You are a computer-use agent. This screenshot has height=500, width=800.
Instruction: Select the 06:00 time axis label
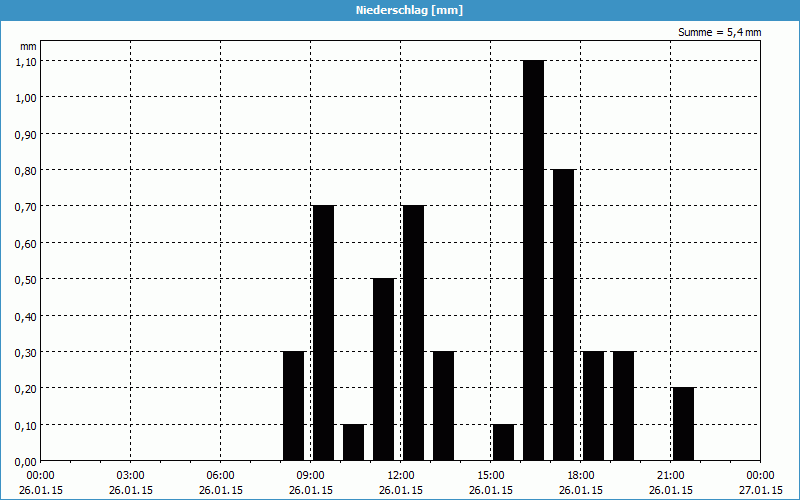(x=221, y=475)
